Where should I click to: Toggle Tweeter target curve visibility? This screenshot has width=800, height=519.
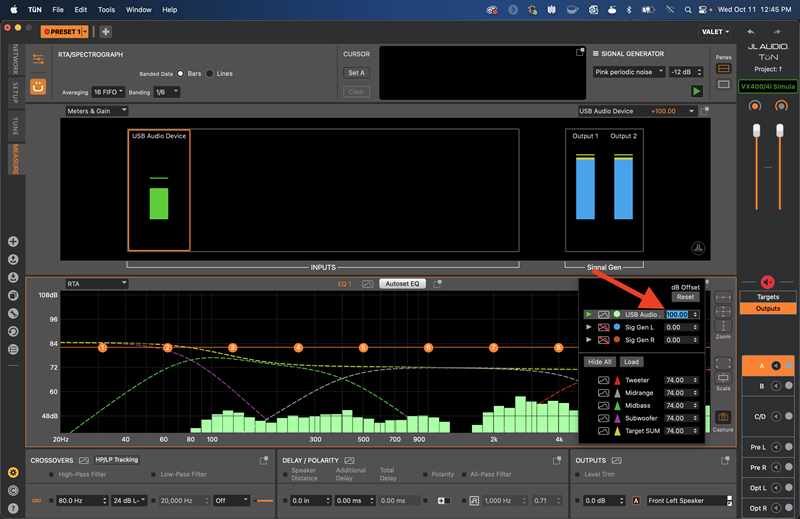pos(603,380)
